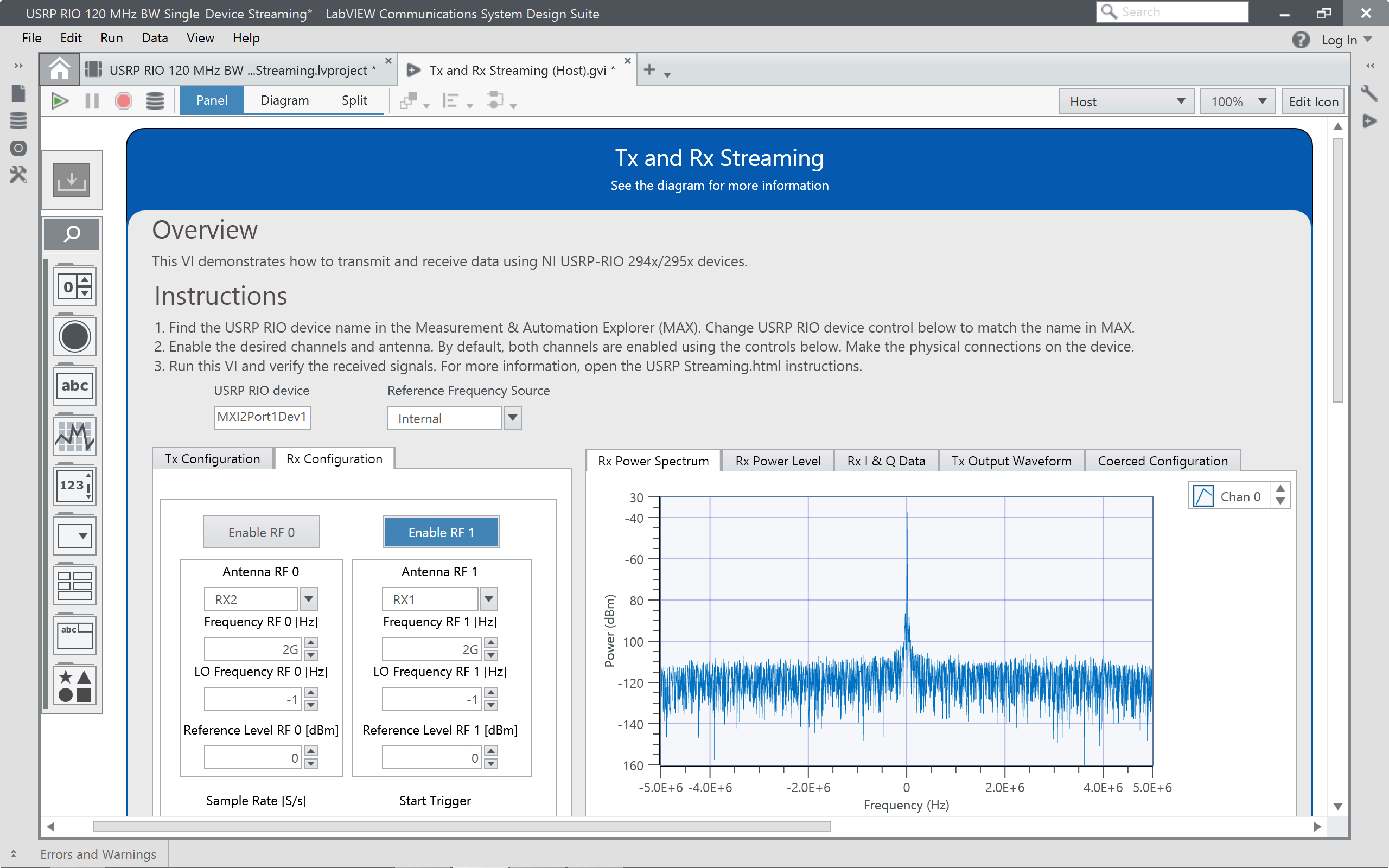The image size is (1389, 868).
Task: Switch to the Rx I & Q Data tab
Action: tap(886, 461)
